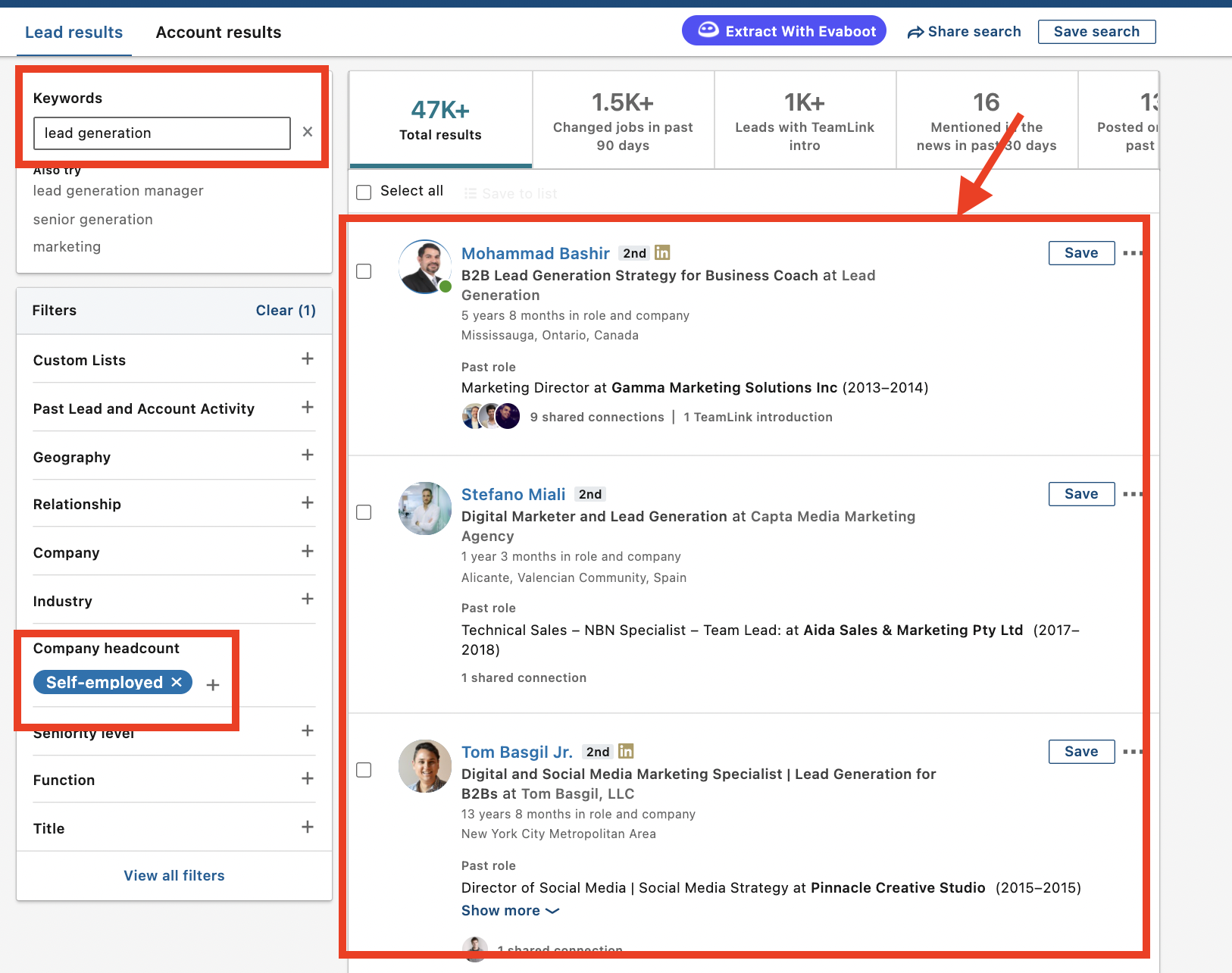
Task: Remove the Self-employed headcount filter
Action: click(x=177, y=682)
